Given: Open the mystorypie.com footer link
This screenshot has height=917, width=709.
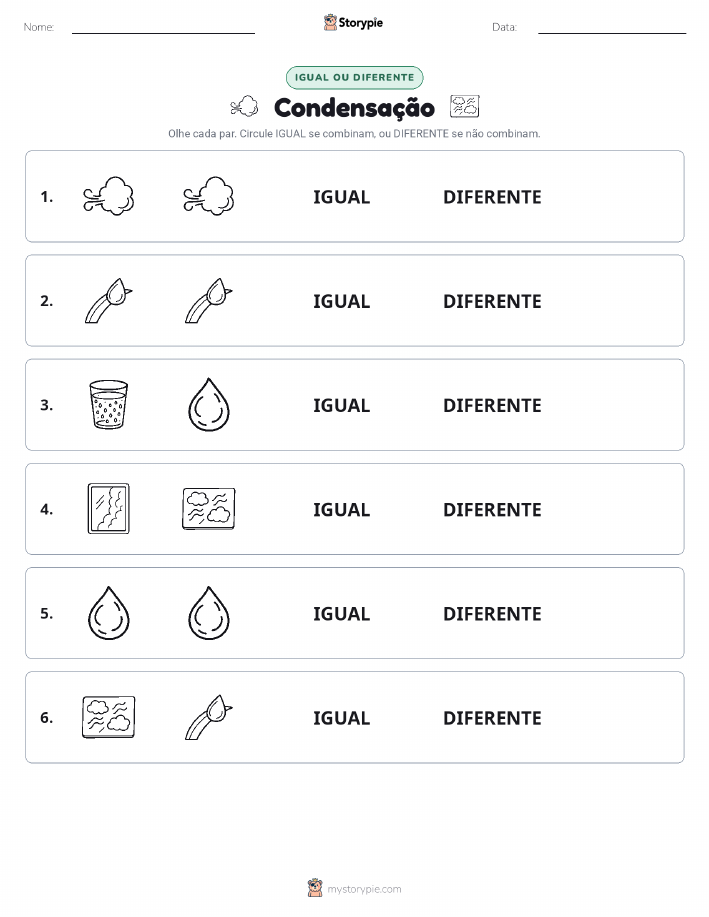Looking at the screenshot, I should coord(364,889).
